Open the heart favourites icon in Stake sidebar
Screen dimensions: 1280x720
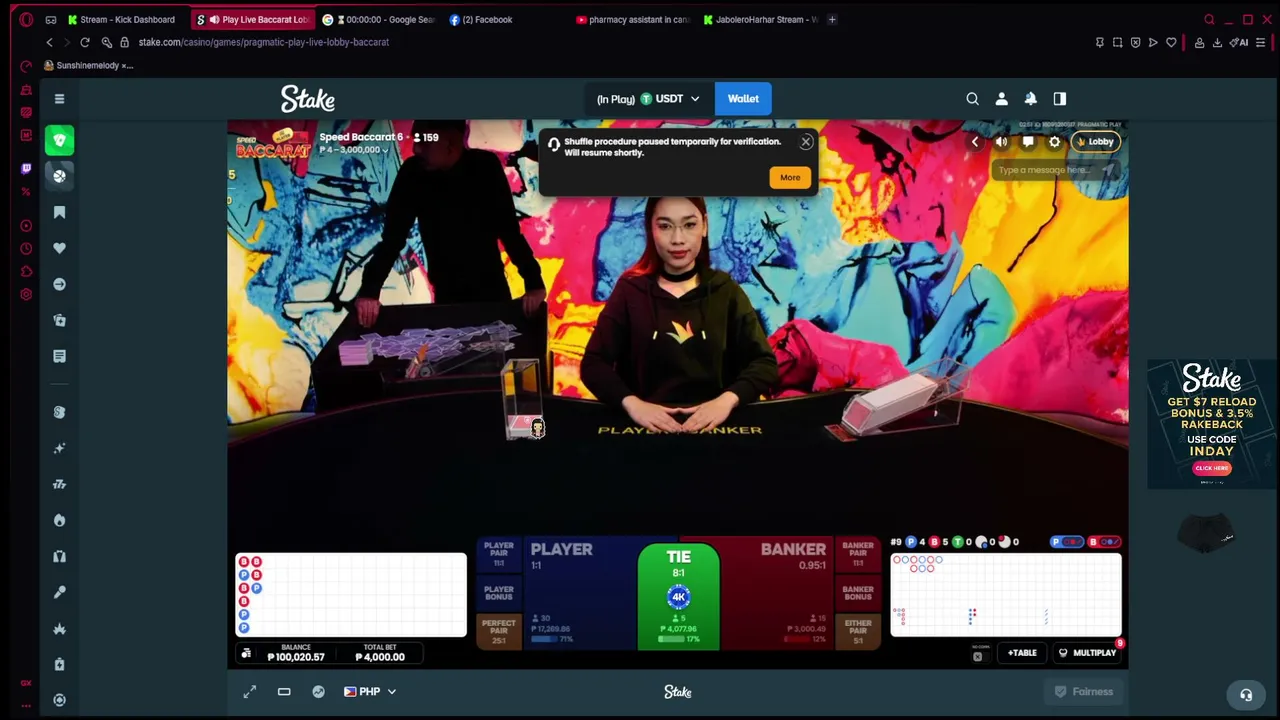coord(59,248)
